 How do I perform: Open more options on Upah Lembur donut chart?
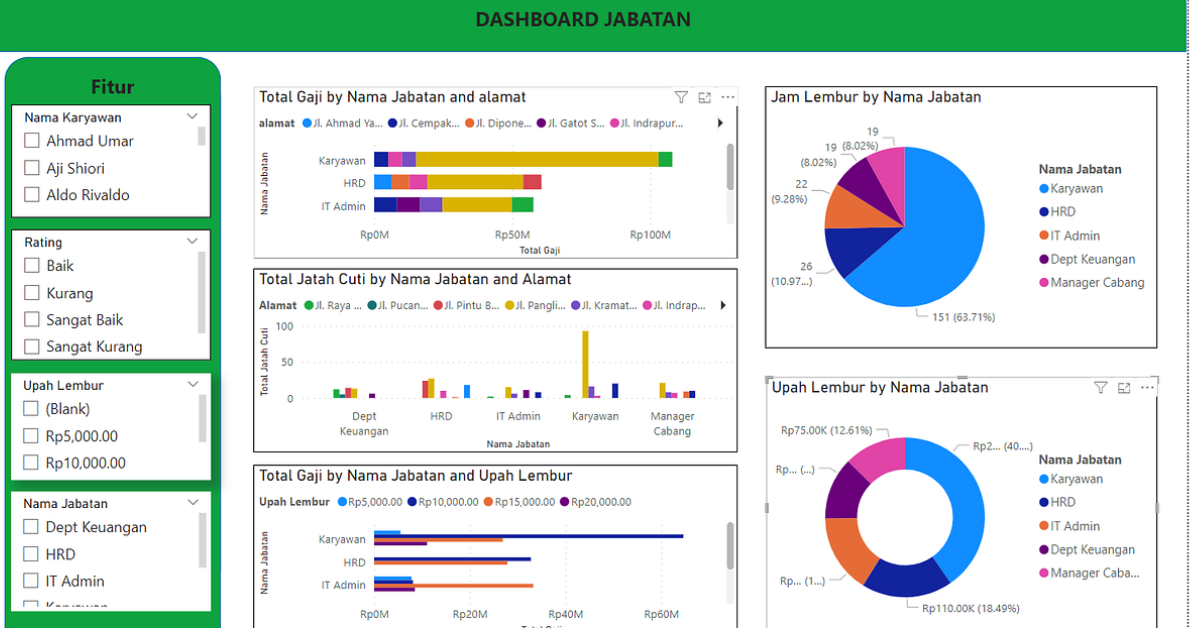(1147, 388)
